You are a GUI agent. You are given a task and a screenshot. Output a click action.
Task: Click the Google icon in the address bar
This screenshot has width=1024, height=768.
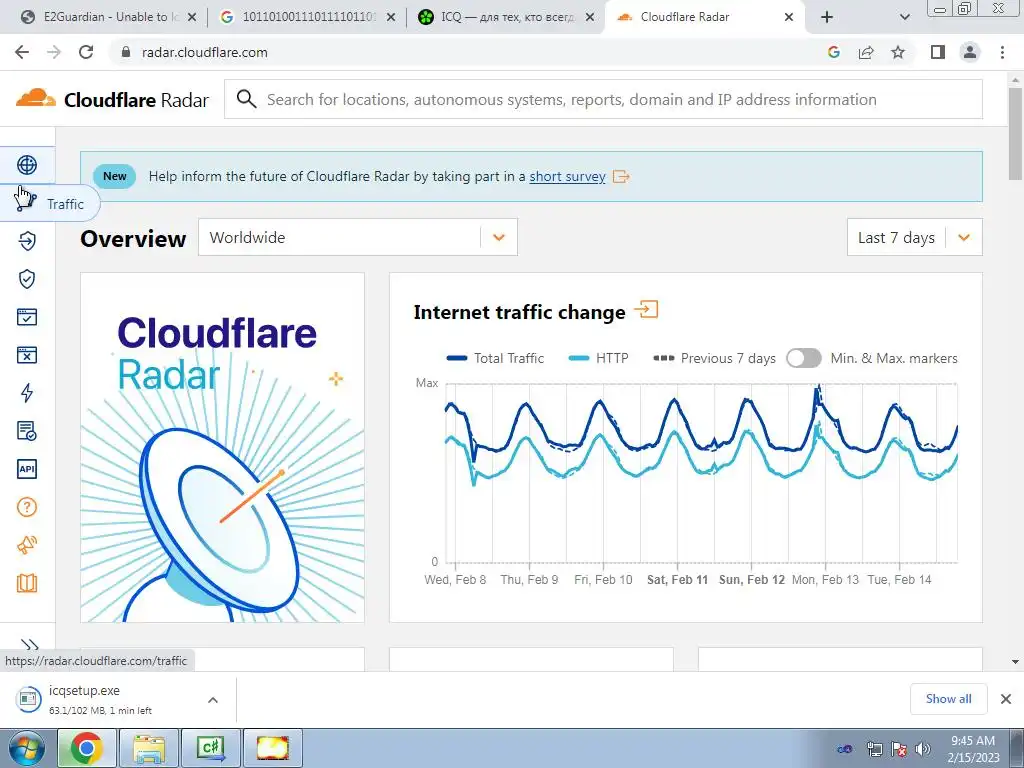(x=833, y=52)
